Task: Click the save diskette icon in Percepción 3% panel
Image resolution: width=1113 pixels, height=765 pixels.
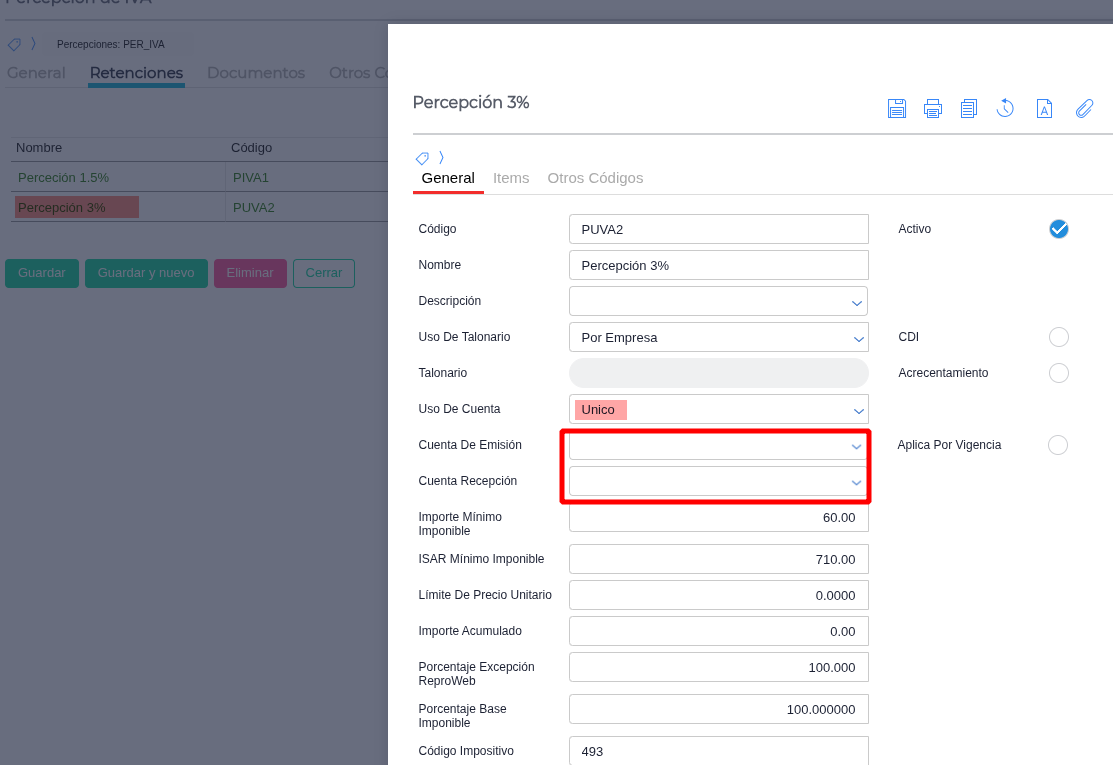Action: [x=897, y=109]
